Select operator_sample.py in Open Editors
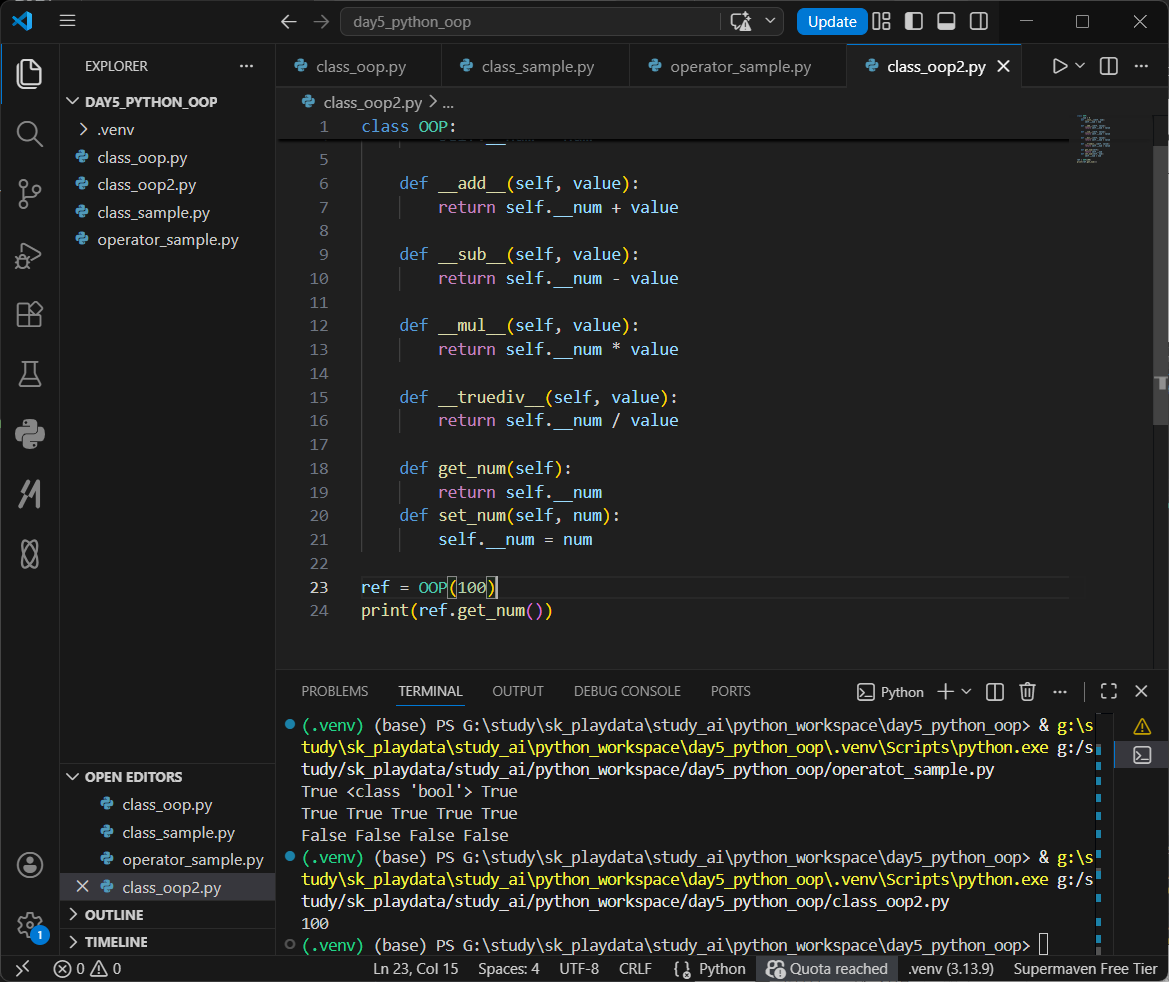Viewport: 1169px width, 982px height. point(168,860)
